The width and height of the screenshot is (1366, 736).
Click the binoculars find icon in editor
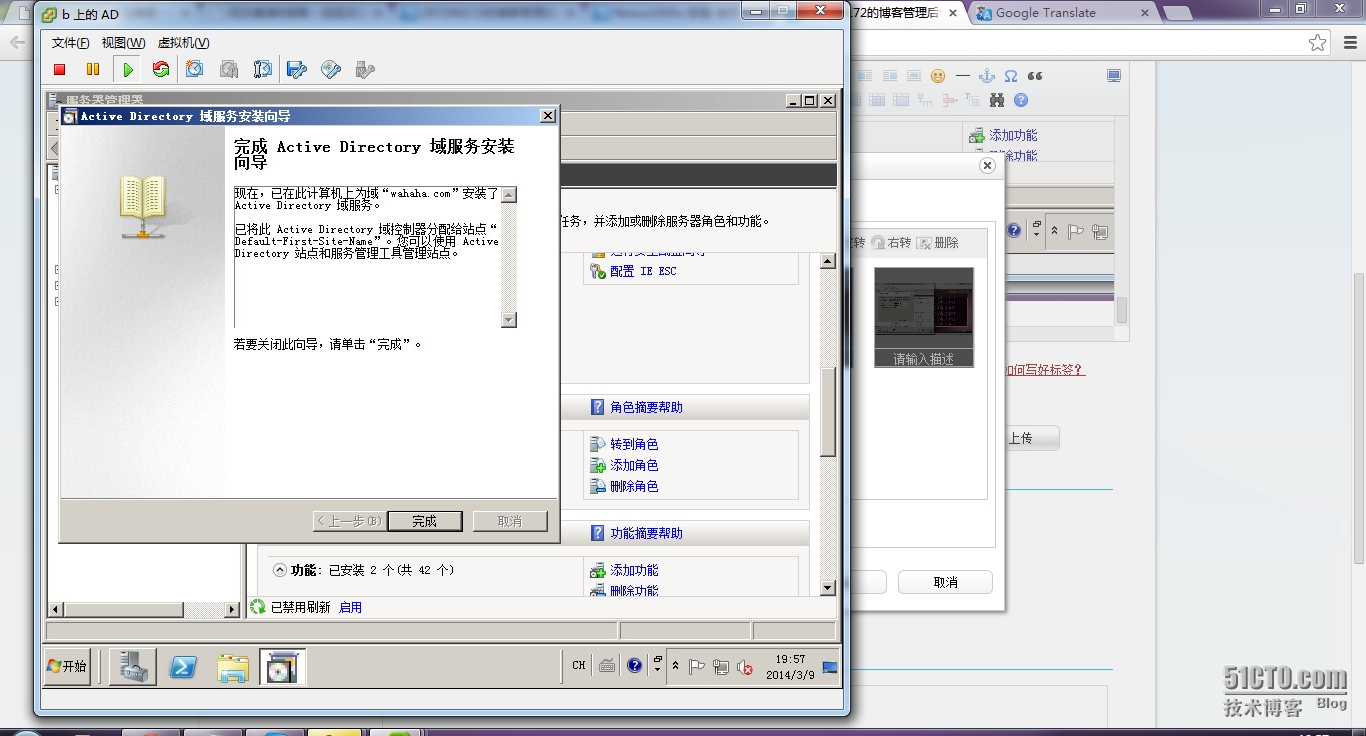tap(997, 100)
